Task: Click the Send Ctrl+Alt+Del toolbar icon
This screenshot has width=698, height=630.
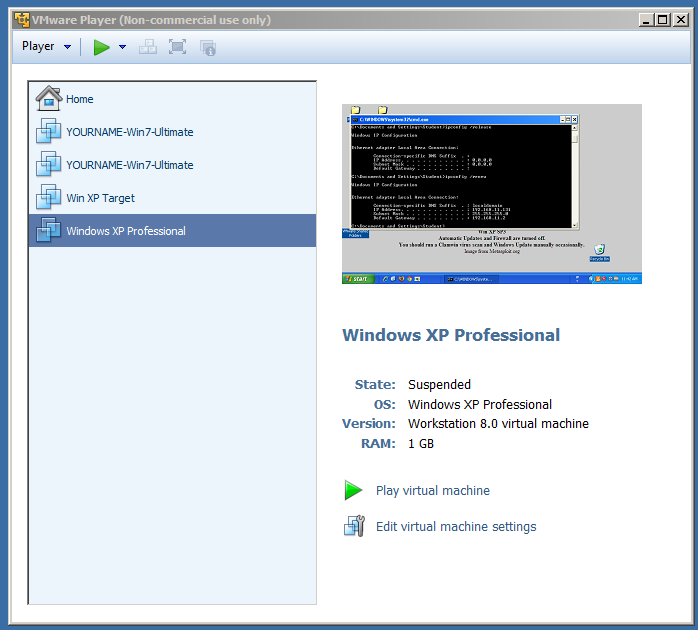Action: pyautogui.click(x=148, y=47)
